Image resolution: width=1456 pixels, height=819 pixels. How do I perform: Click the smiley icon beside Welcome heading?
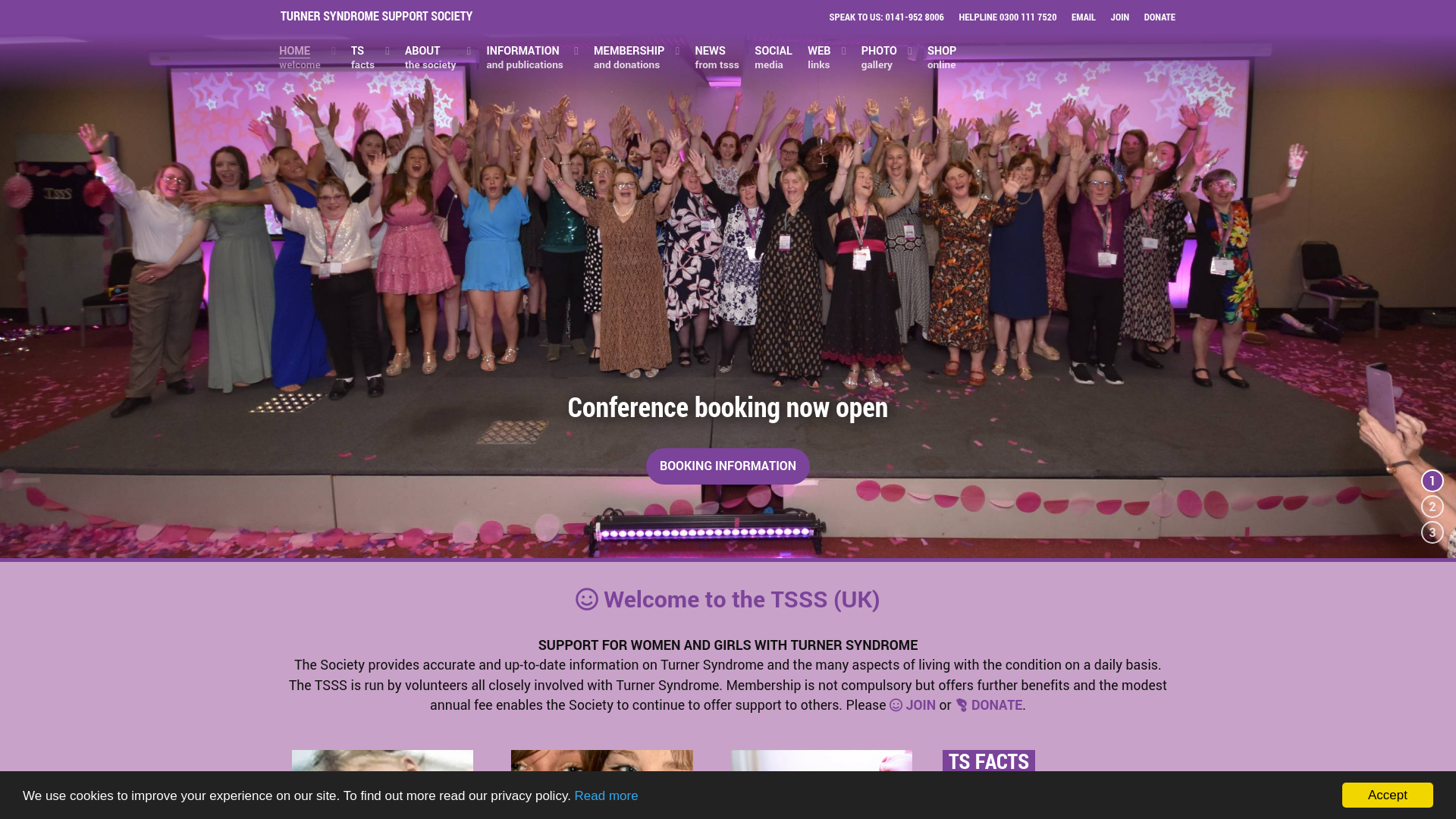coord(586,599)
